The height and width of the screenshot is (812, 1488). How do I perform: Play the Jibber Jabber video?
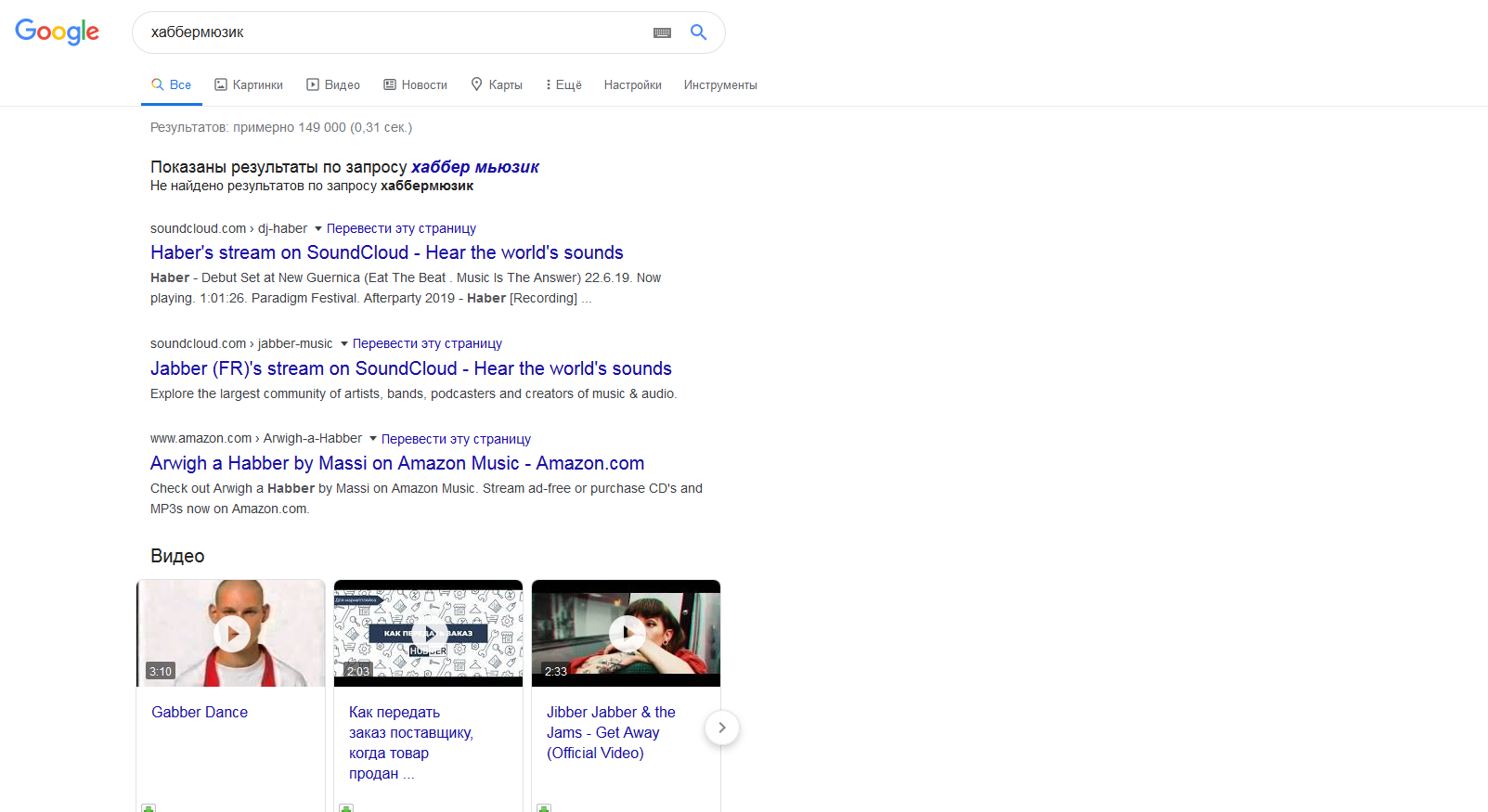[627, 634]
